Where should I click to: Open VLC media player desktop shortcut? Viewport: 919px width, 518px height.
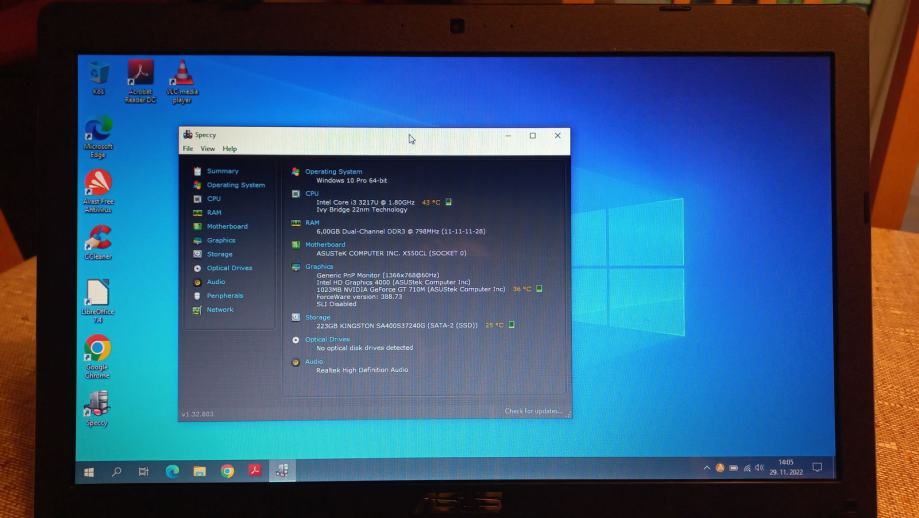click(x=182, y=81)
